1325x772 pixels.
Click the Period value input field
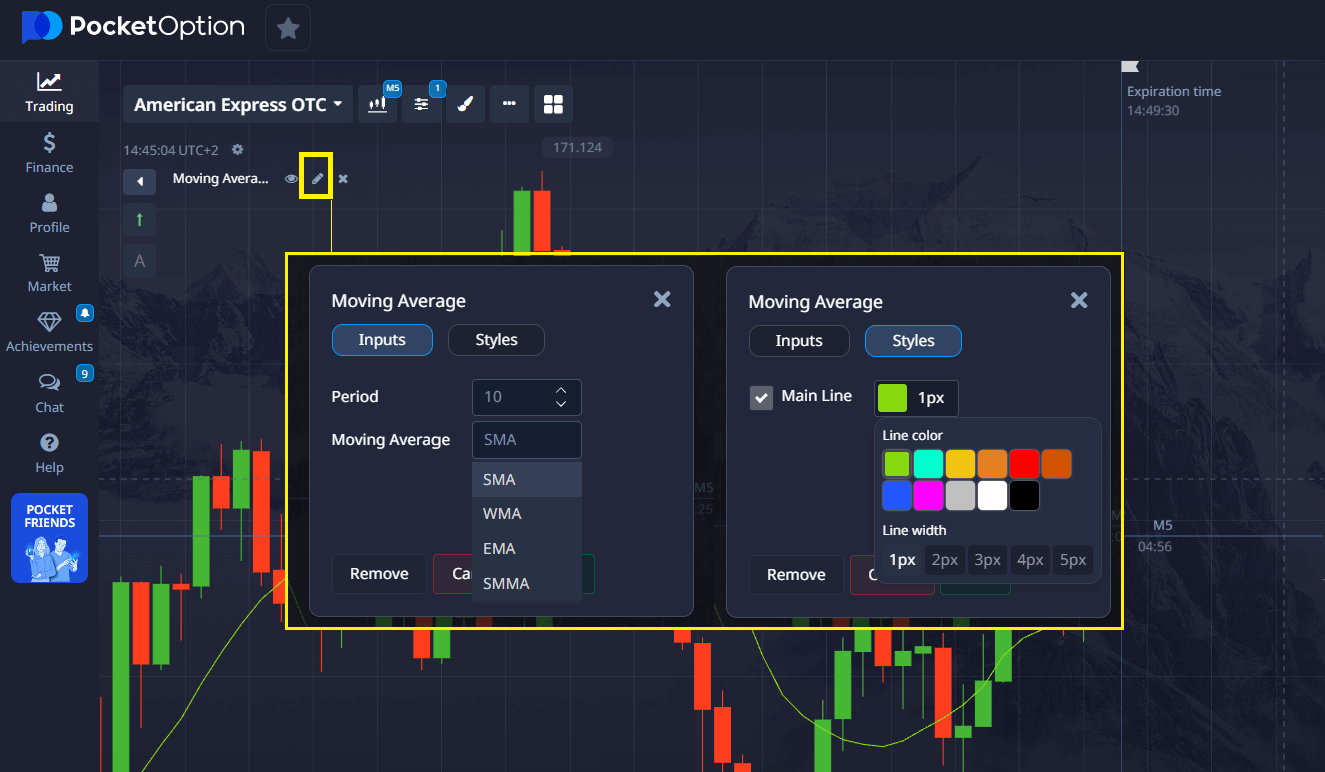click(512, 397)
